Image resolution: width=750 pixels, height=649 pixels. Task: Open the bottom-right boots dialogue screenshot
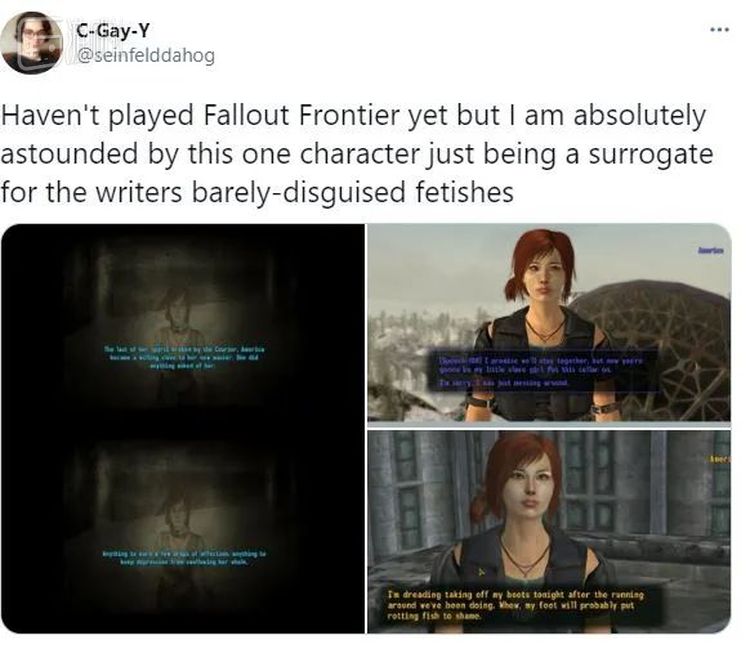[549, 531]
